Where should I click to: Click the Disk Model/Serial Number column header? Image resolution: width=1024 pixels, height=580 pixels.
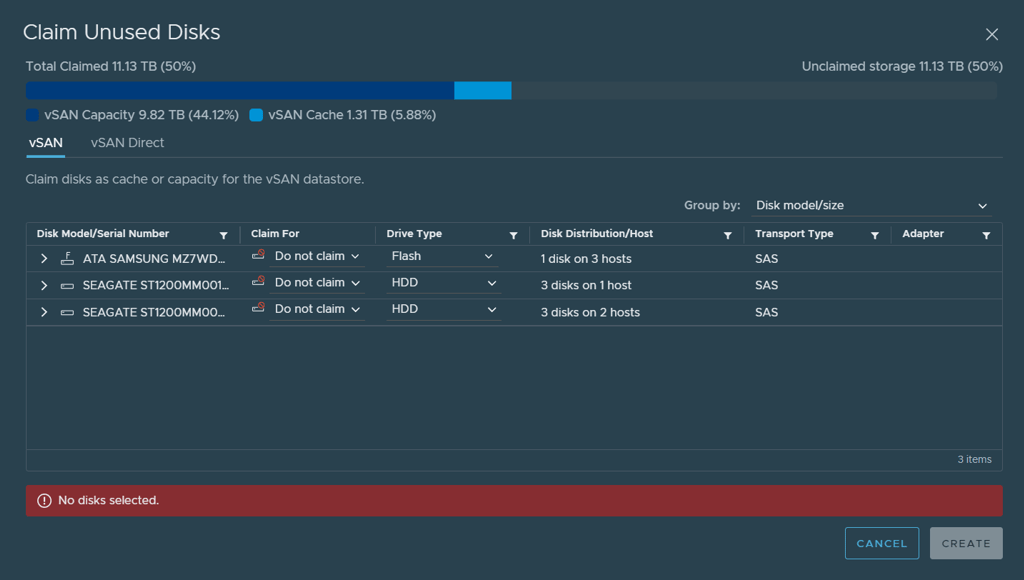103,234
